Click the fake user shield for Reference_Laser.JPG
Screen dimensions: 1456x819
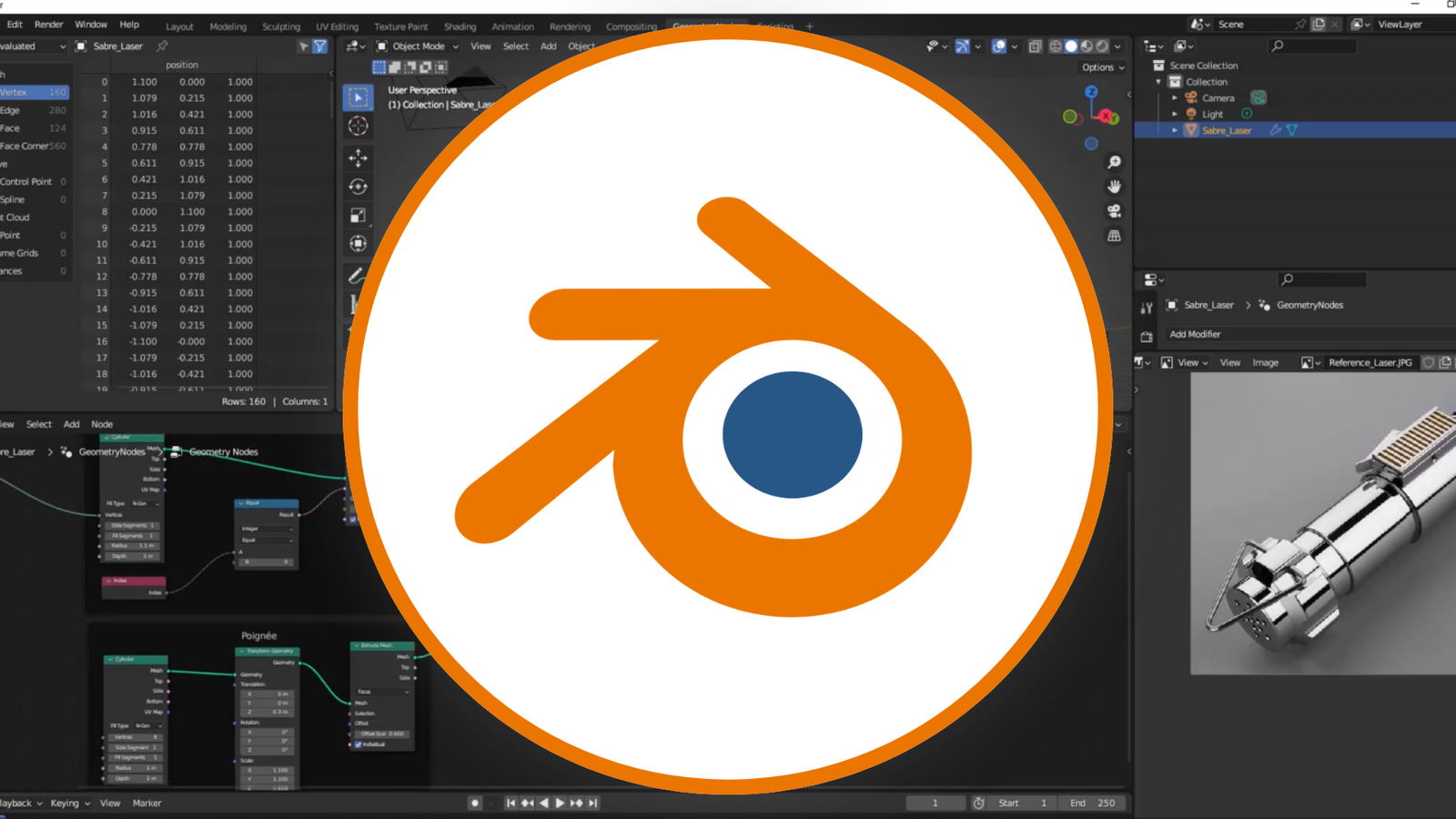tap(1429, 362)
